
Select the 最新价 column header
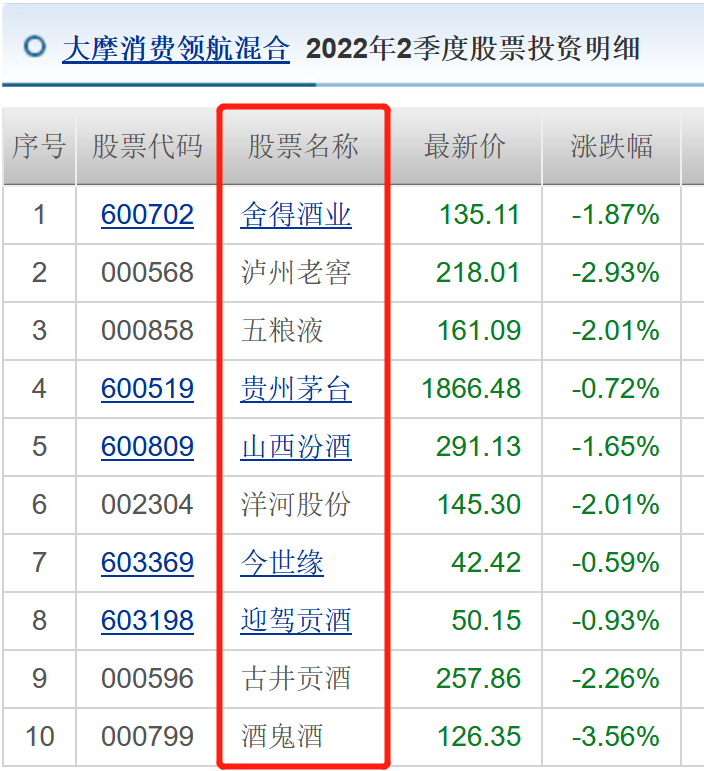point(465,146)
